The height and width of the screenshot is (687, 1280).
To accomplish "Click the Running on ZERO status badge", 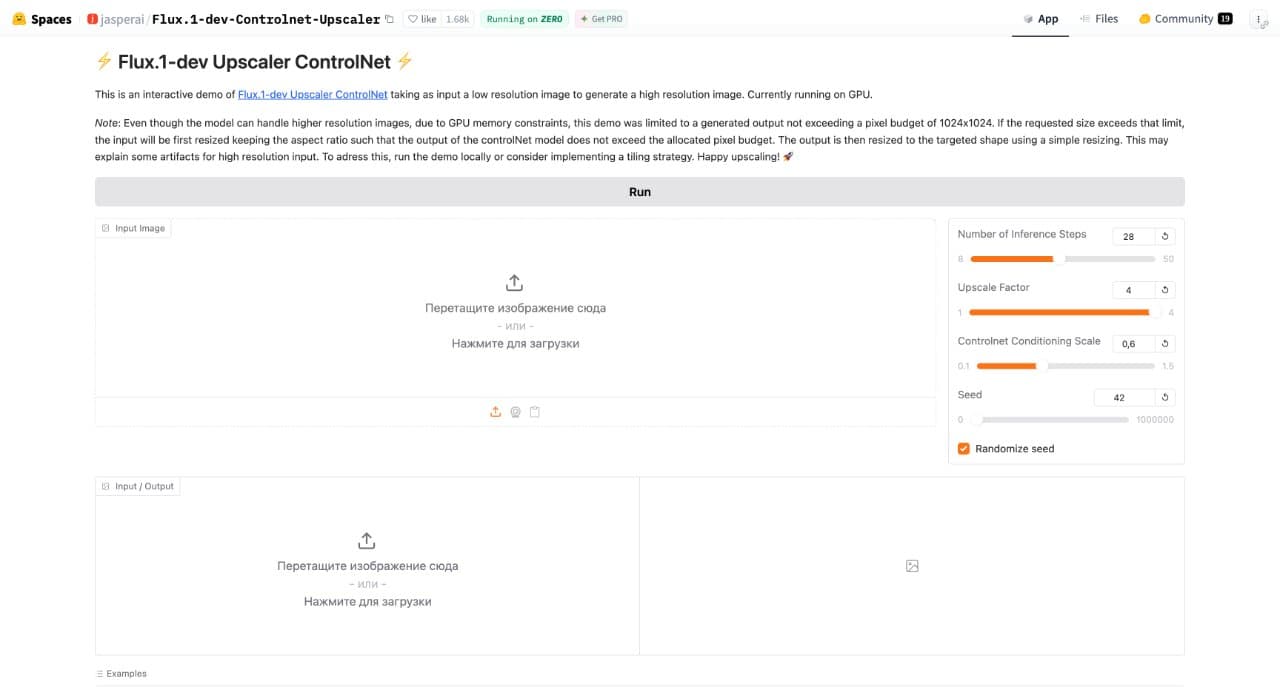I will 524,19.
